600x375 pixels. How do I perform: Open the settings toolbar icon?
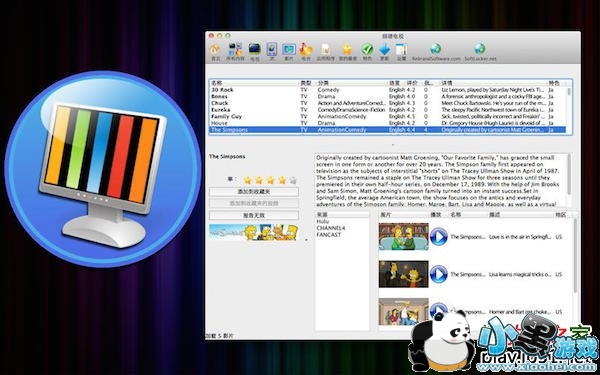pyautogui.click(x=401, y=49)
